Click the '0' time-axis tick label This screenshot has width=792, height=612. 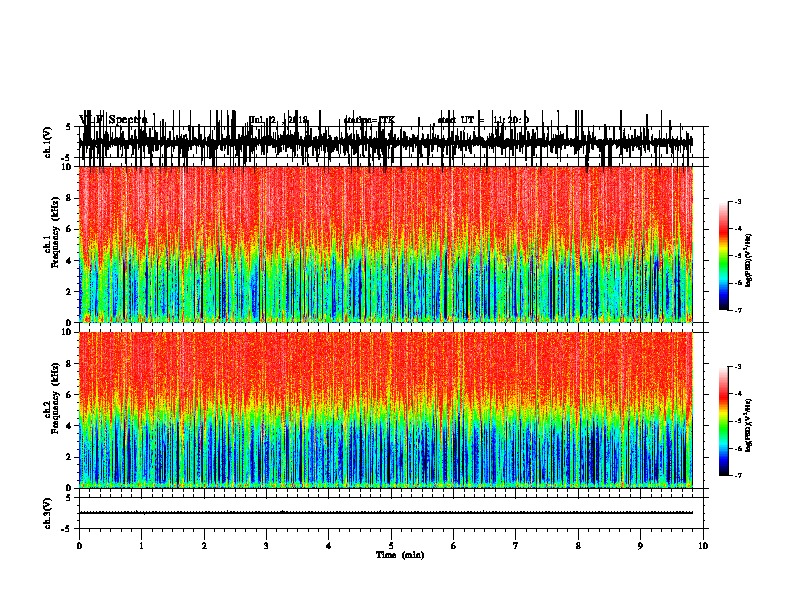(x=79, y=546)
